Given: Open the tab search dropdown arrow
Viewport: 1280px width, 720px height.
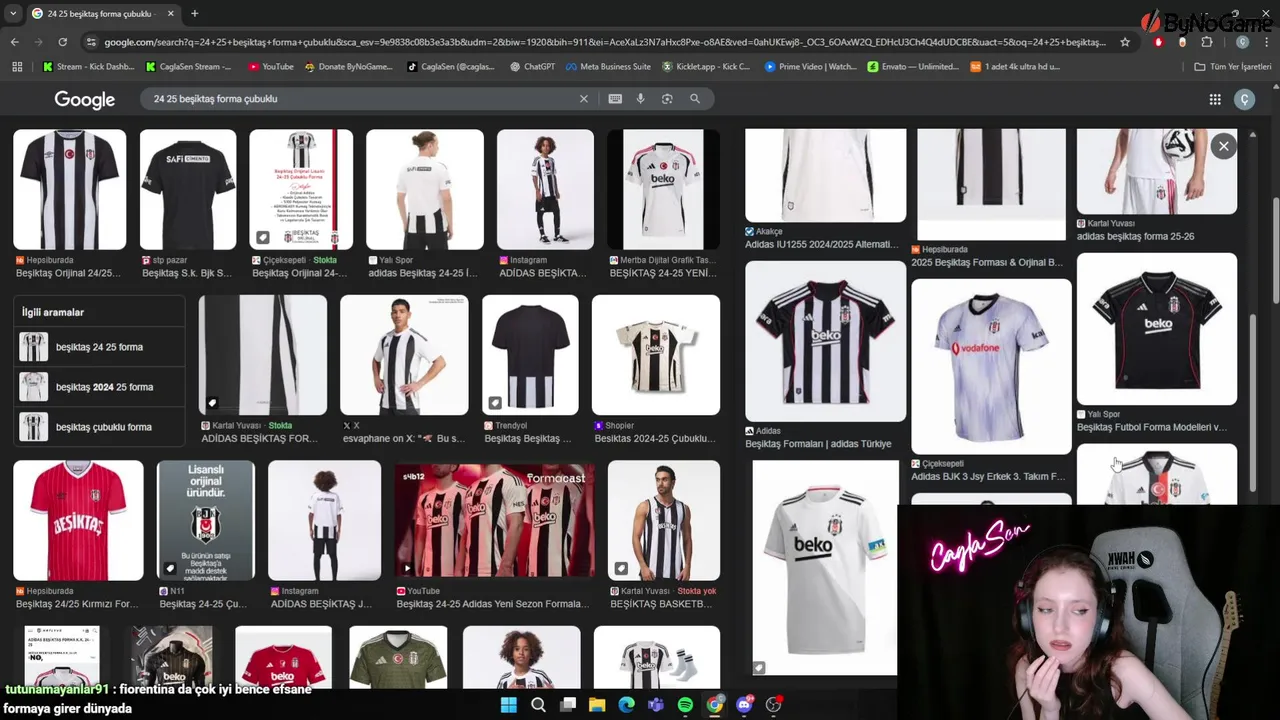Looking at the screenshot, I should click(13, 13).
